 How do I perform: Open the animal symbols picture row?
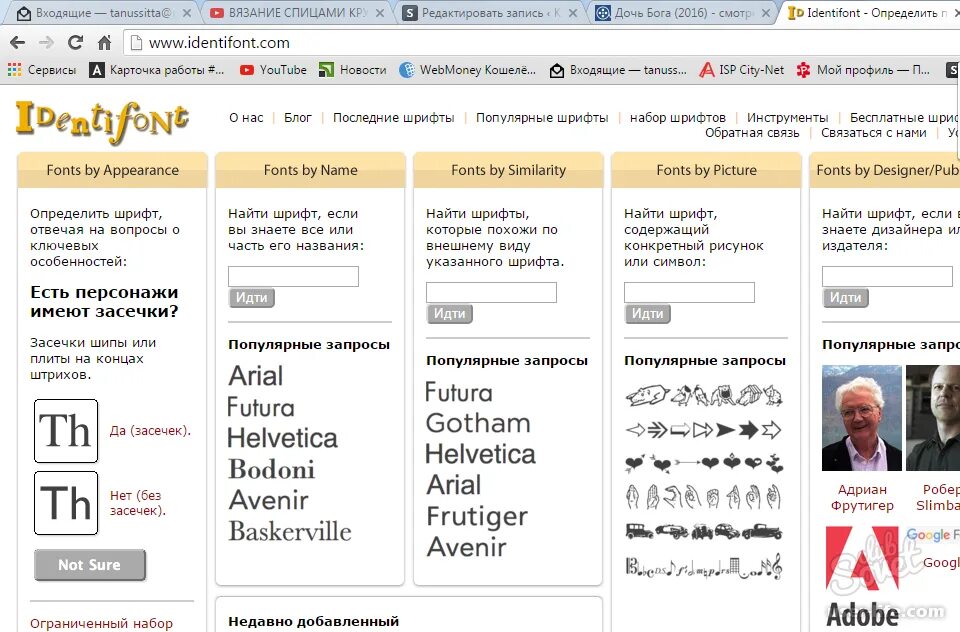coord(704,395)
